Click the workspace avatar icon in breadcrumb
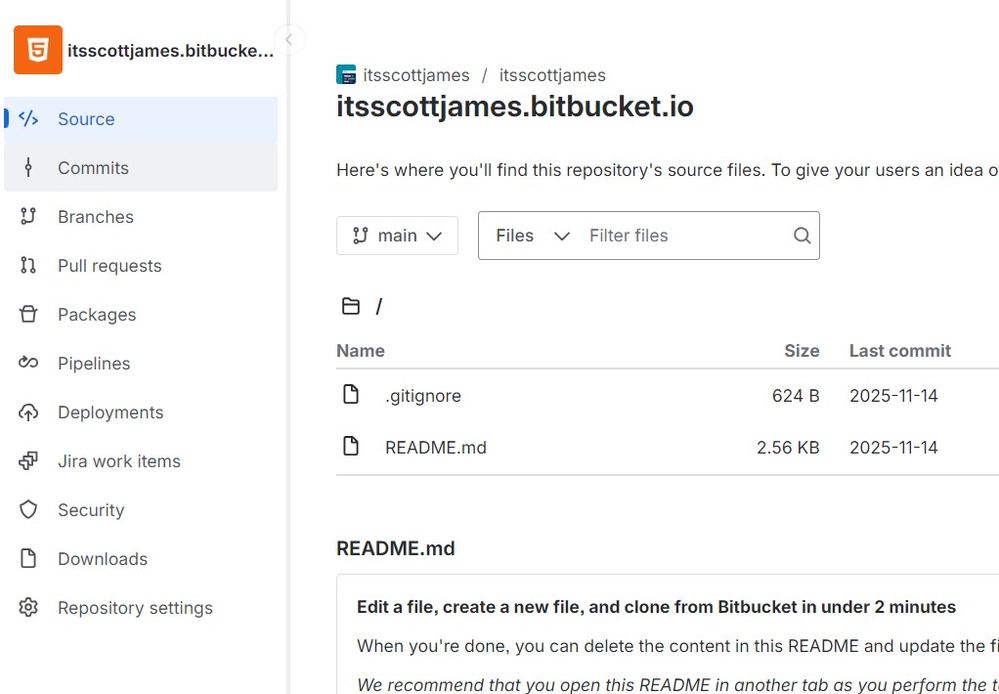The image size is (999, 694). (346, 75)
